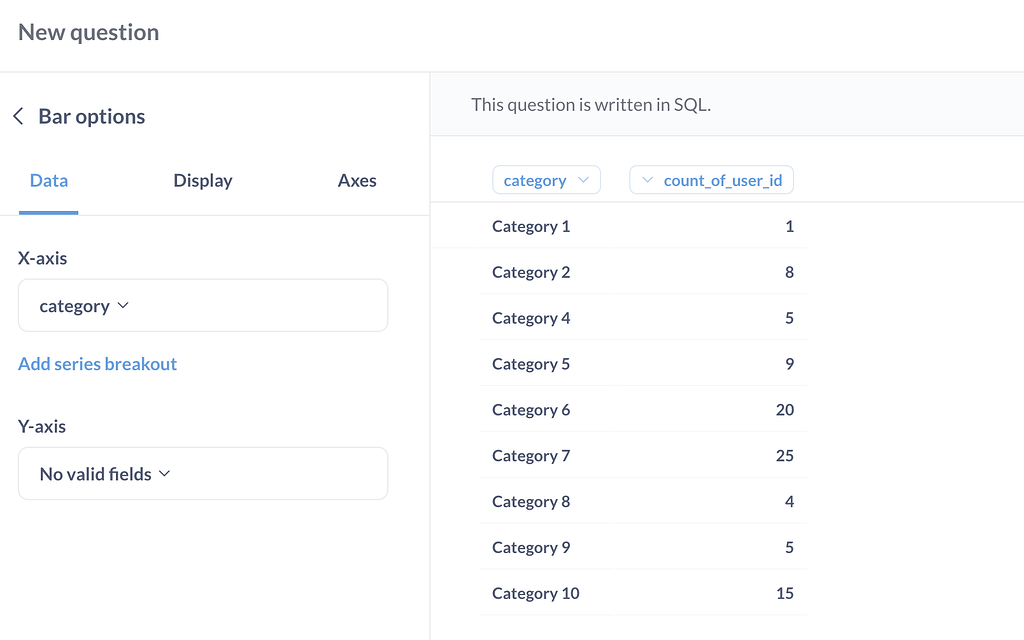Click the Bar options heading
Image resolution: width=1024 pixels, height=640 pixels.
click(x=90, y=116)
